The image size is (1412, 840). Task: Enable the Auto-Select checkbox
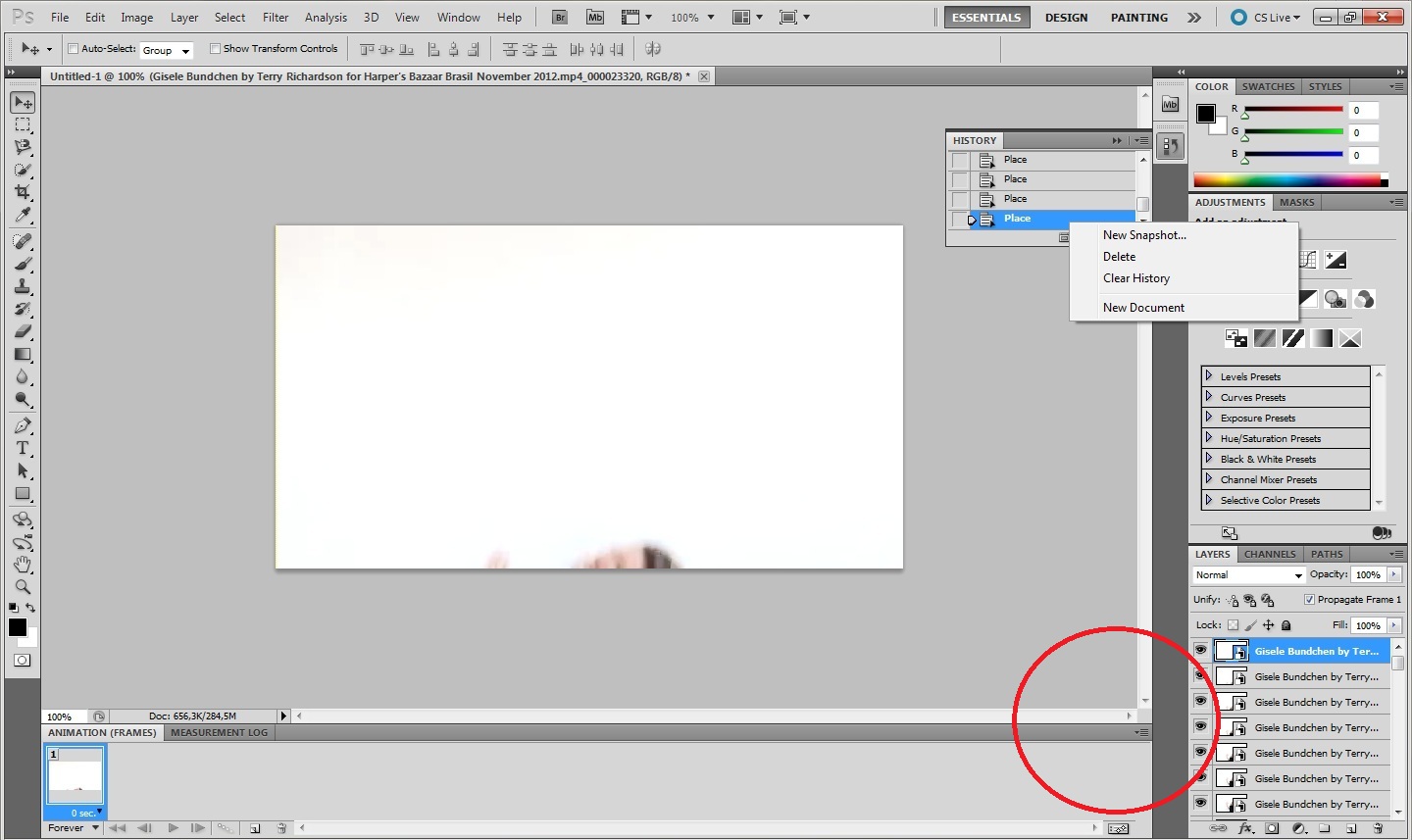click(74, 49)
